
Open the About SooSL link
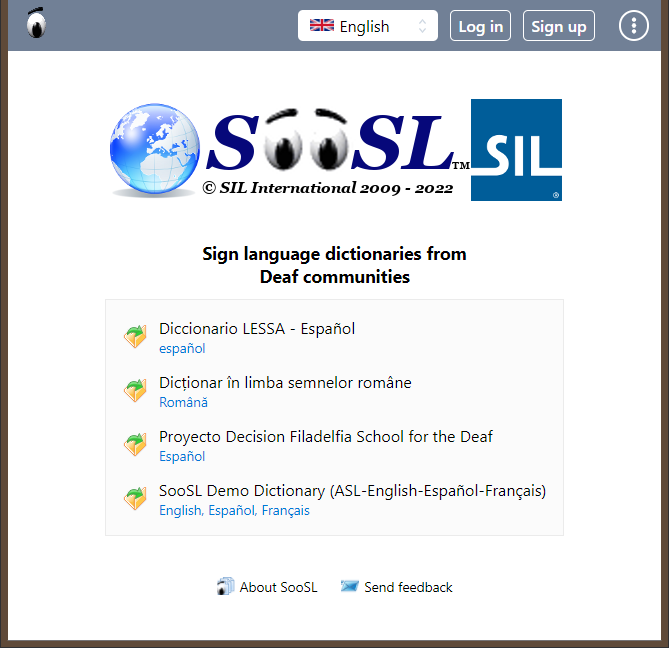278,587
